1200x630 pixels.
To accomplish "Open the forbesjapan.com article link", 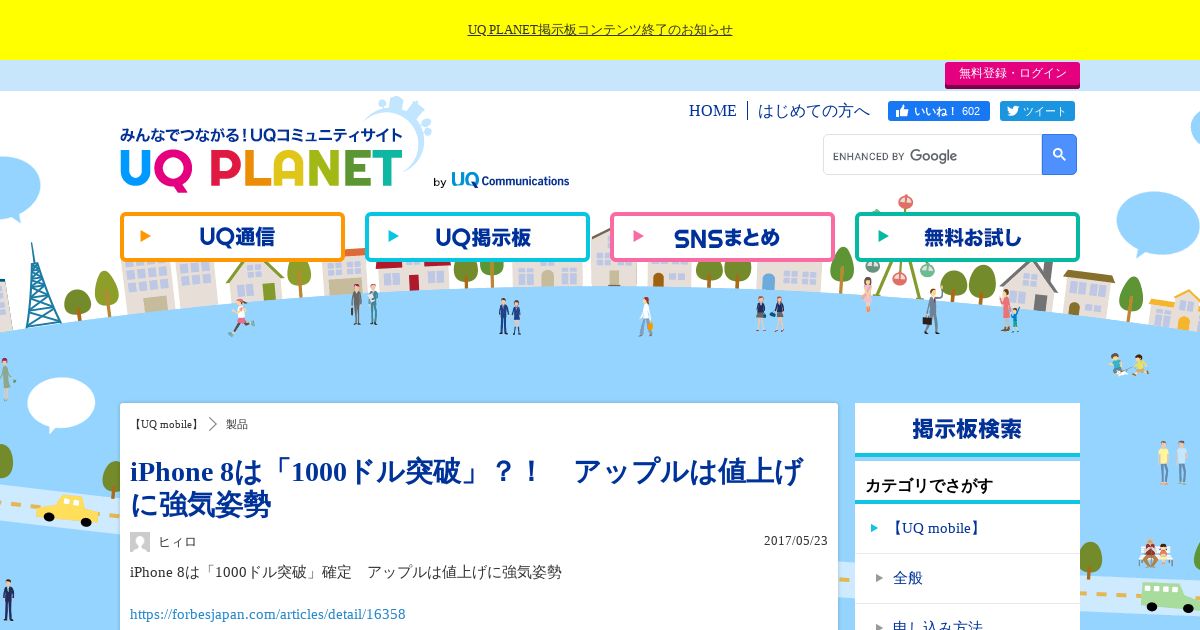I will pyautogui.click(x=268, y=614).
